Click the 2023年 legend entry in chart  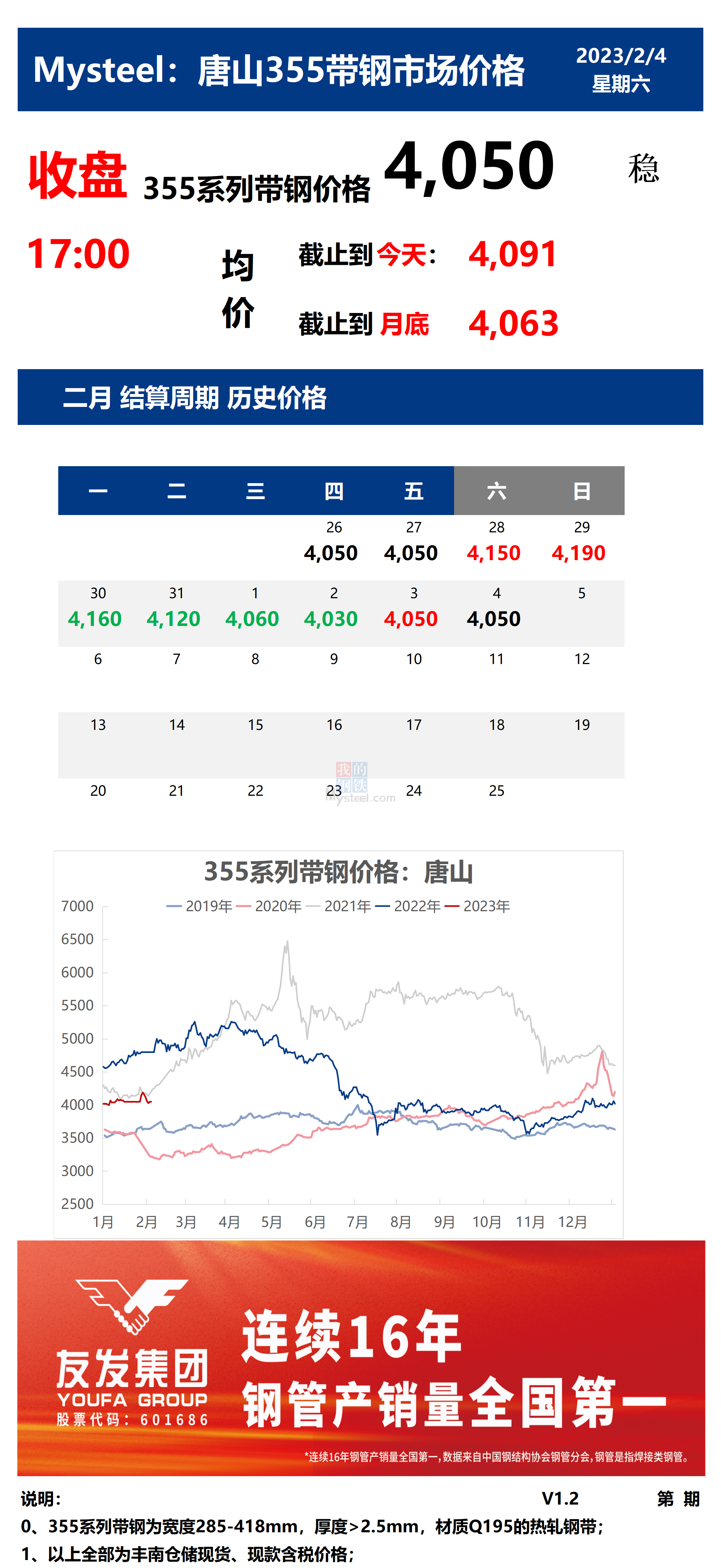[477, 906]
